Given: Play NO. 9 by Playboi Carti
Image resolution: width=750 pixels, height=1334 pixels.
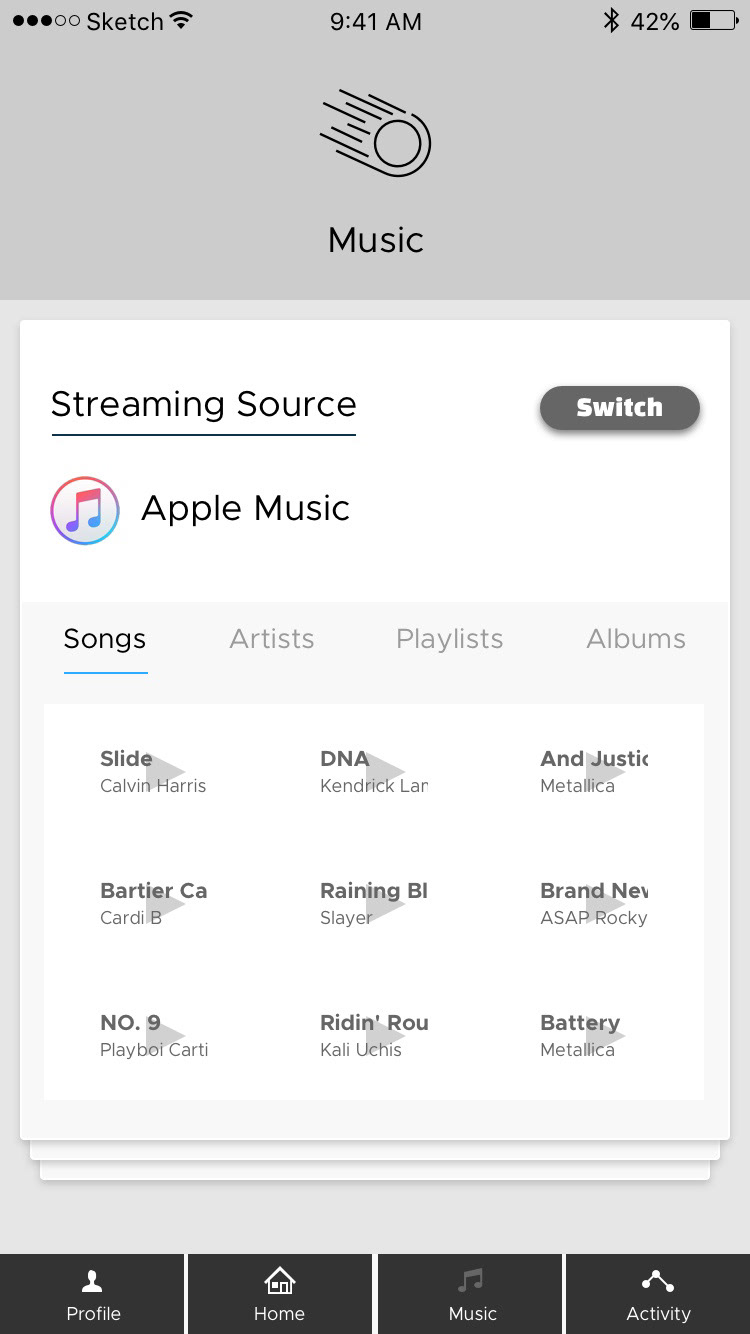Looking at the screenshot, I should [166, 1036].
